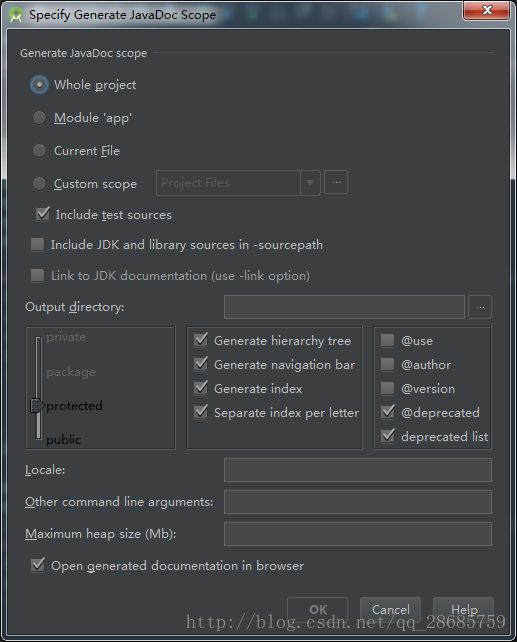Enable the @author tag checkbox
The width and height of the screenshot is (517, 642).
tap(387, 364)
